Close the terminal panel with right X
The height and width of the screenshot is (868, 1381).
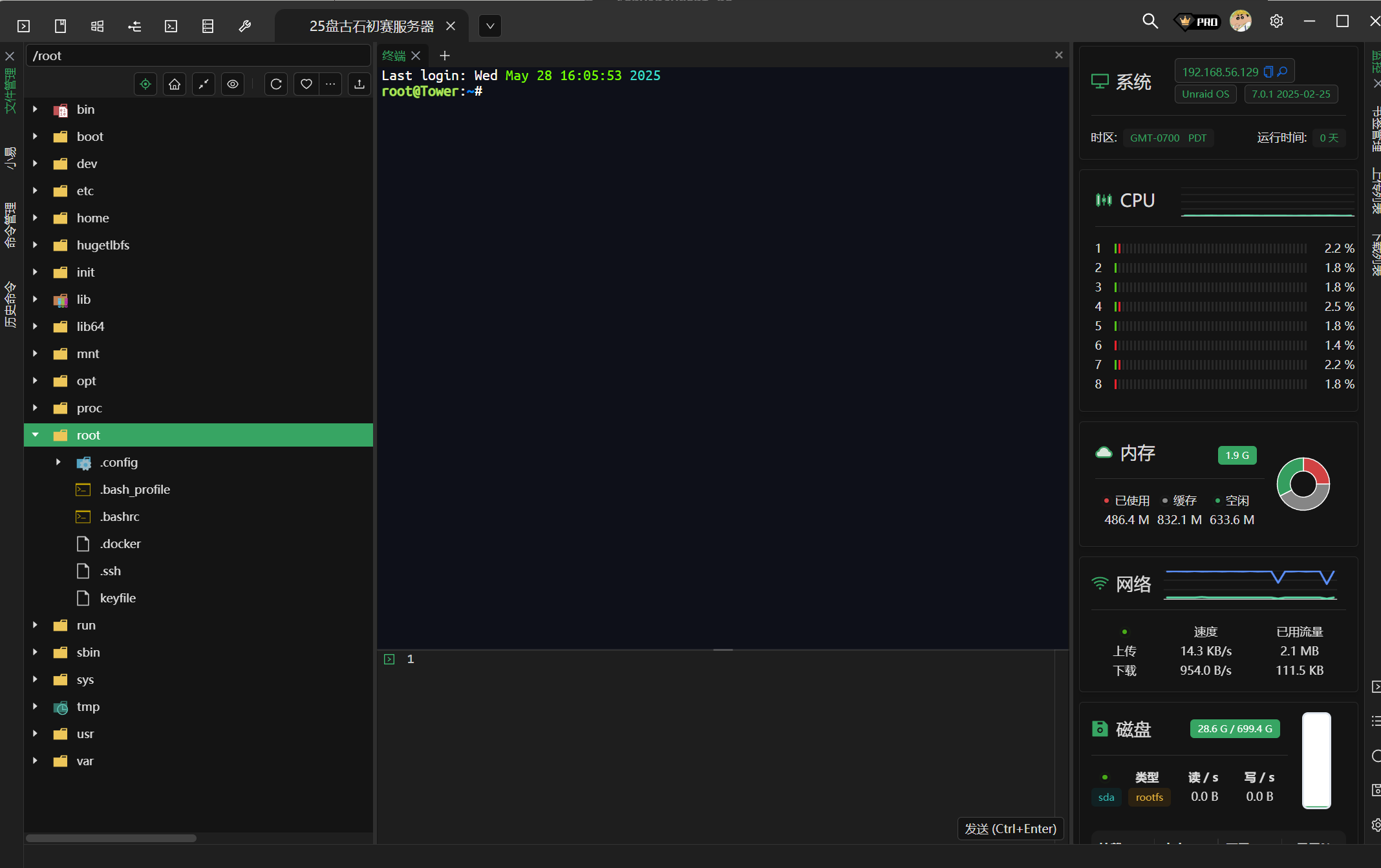click(1059, 55)
